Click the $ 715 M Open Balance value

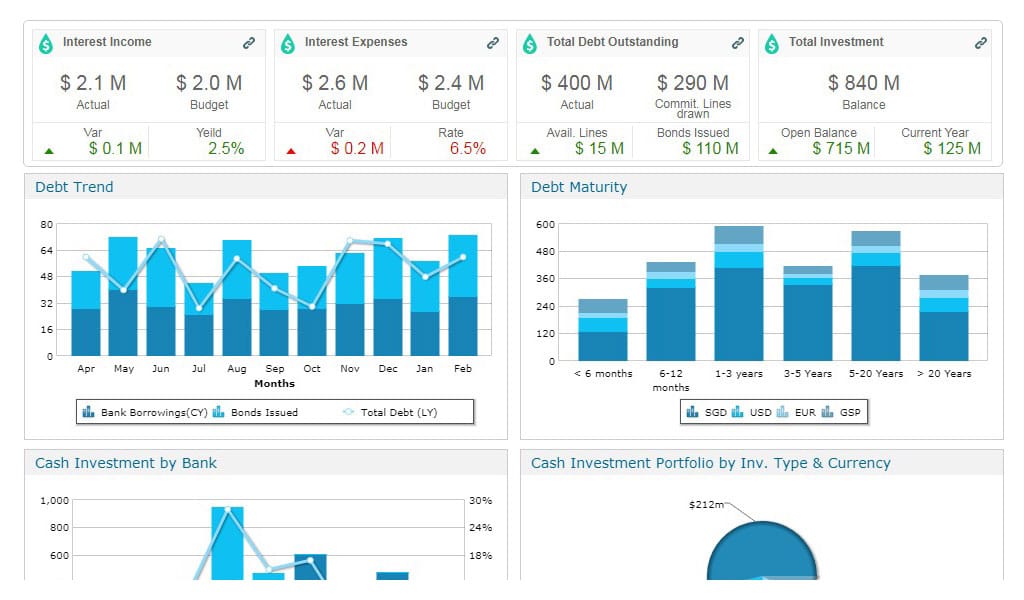point(841,148)
